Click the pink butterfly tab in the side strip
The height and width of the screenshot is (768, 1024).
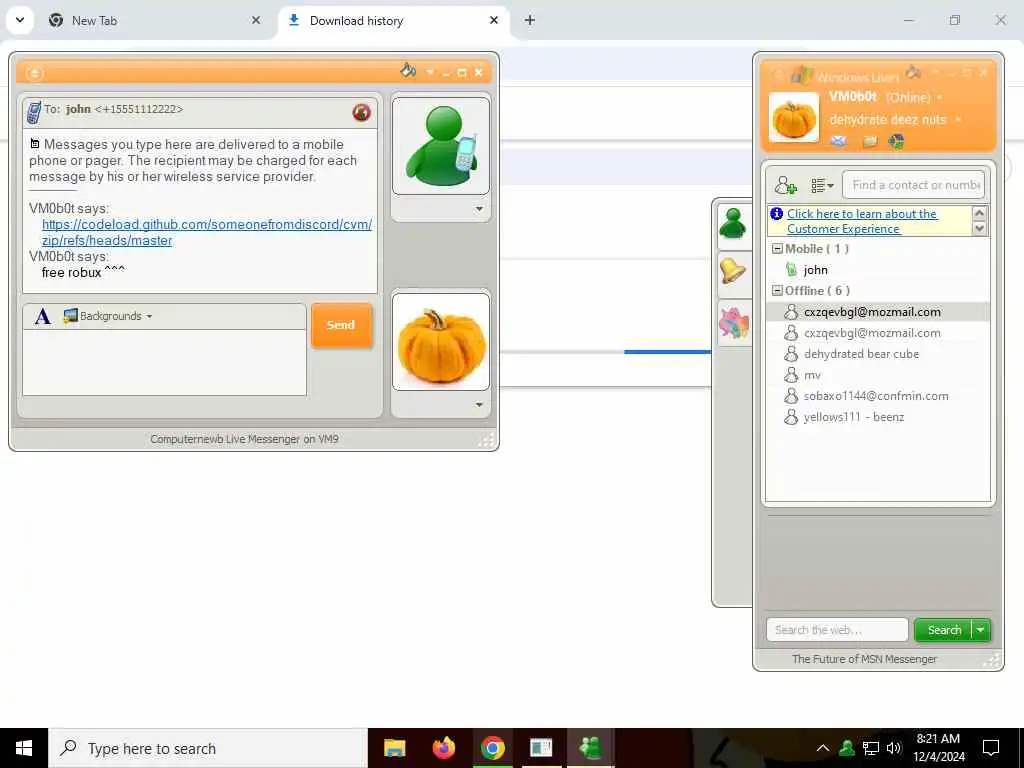tap(733, 323)
